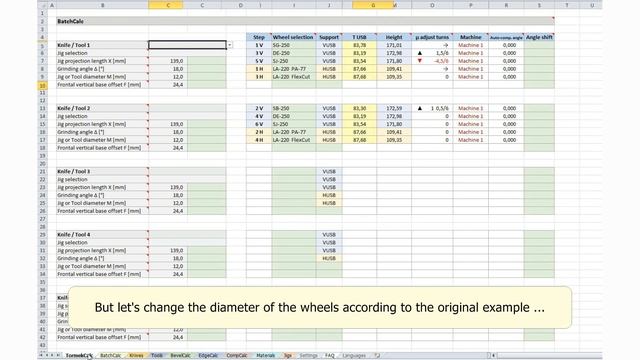The image size is (640, 360).
Task: Open the Jigs sheet tab
Action: point(288,356)
